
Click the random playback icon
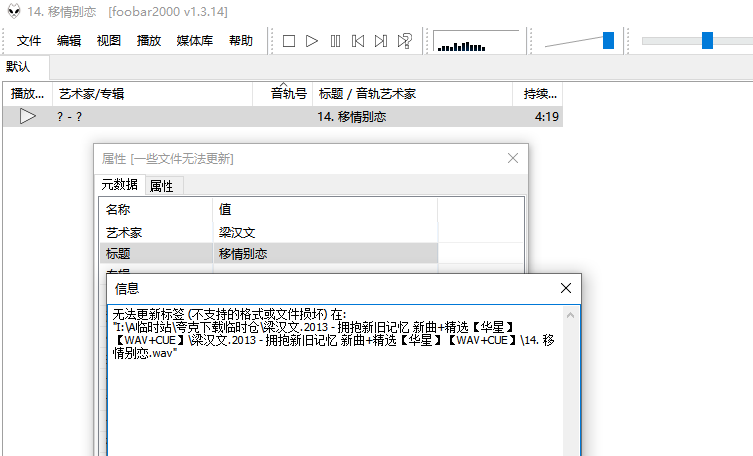point(404,41)
